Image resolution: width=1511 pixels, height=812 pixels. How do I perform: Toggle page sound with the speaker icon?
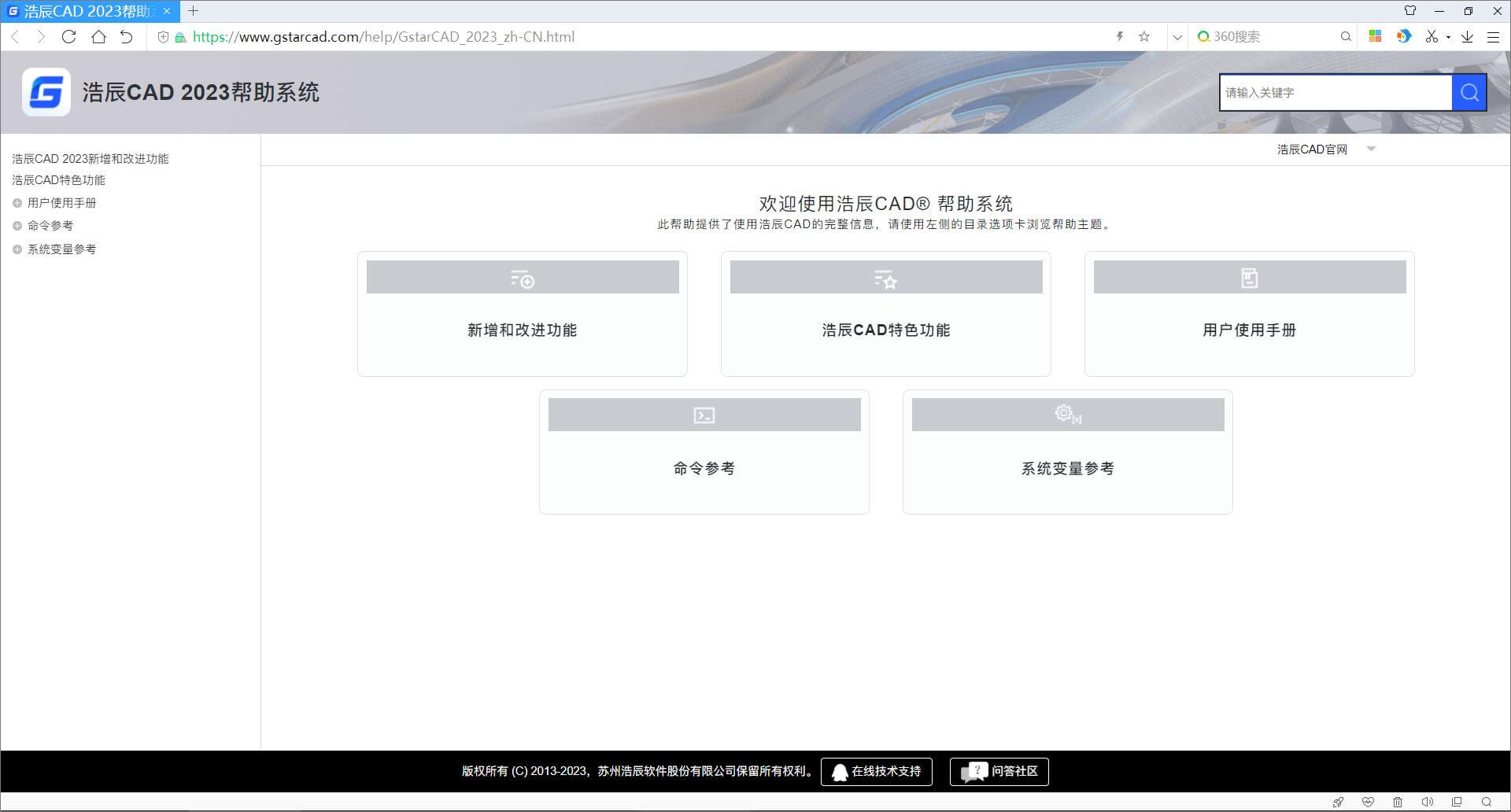pos(1427,803)
